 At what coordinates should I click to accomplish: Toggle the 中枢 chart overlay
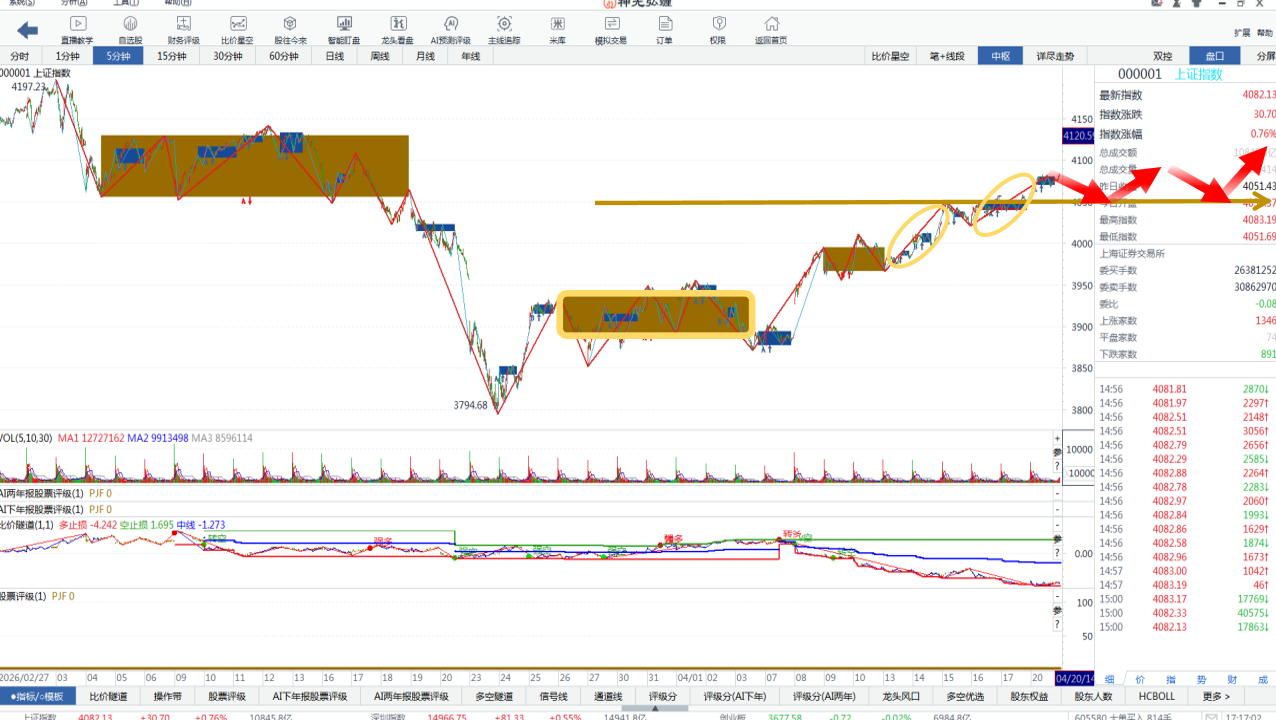[1000, 56]
